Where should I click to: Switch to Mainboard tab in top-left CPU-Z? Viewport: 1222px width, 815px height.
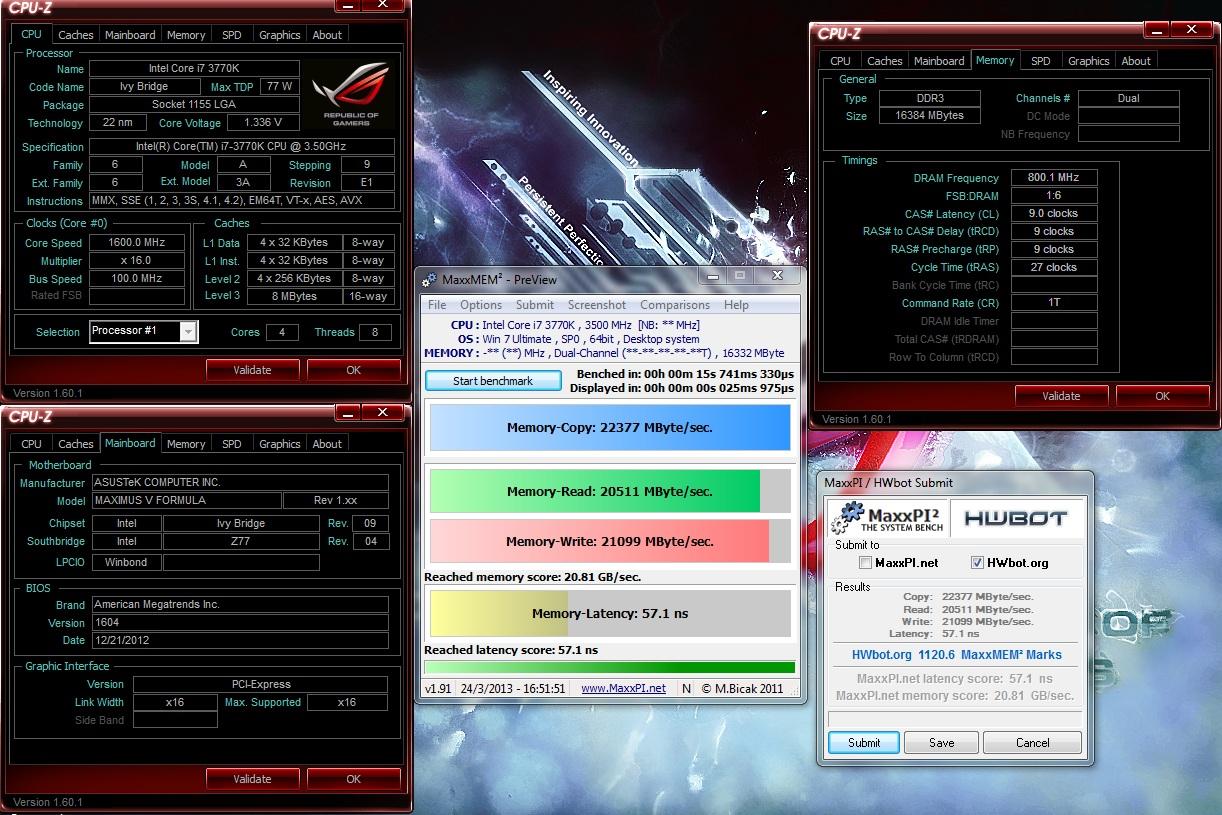(x=130, y=35)
